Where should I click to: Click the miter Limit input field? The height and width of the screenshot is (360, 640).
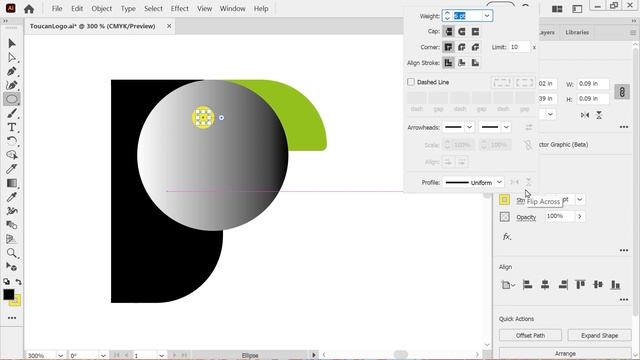[519, 47]
